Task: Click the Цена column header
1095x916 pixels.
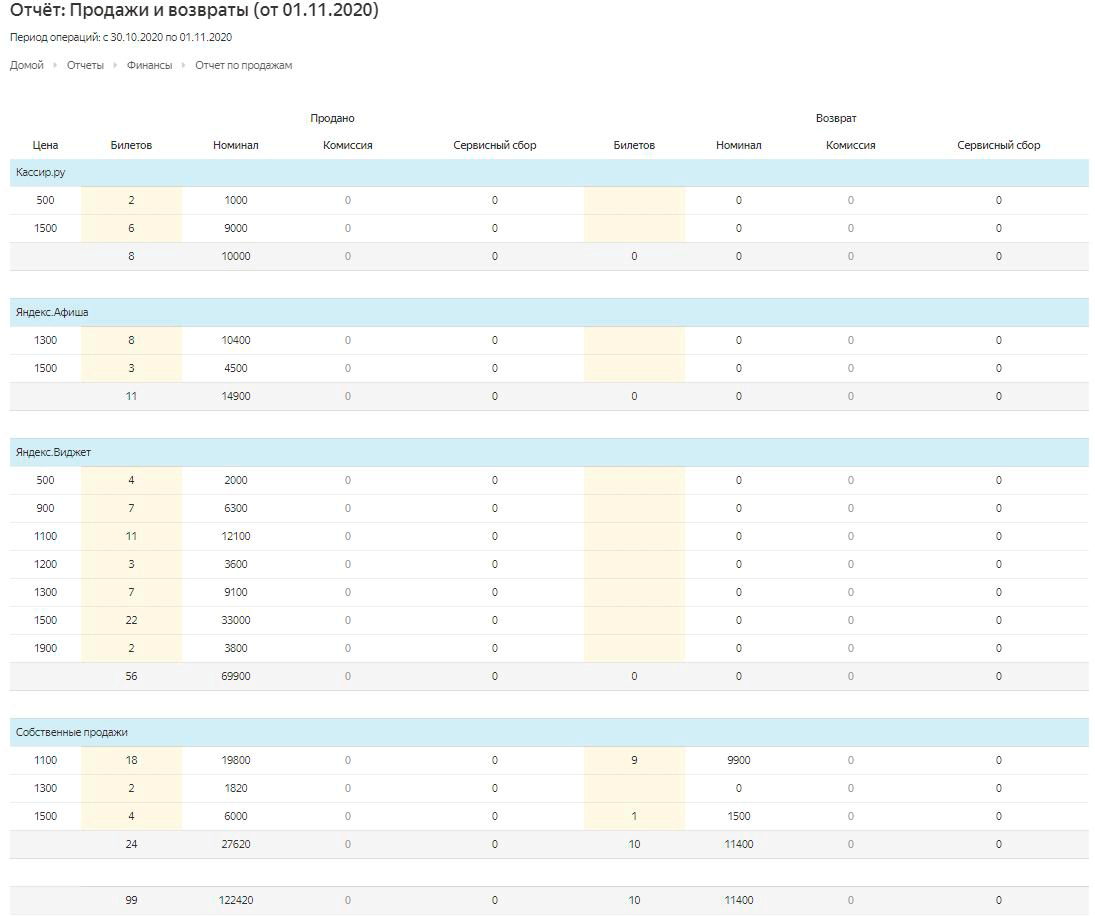Action: (x=45, y=145)
